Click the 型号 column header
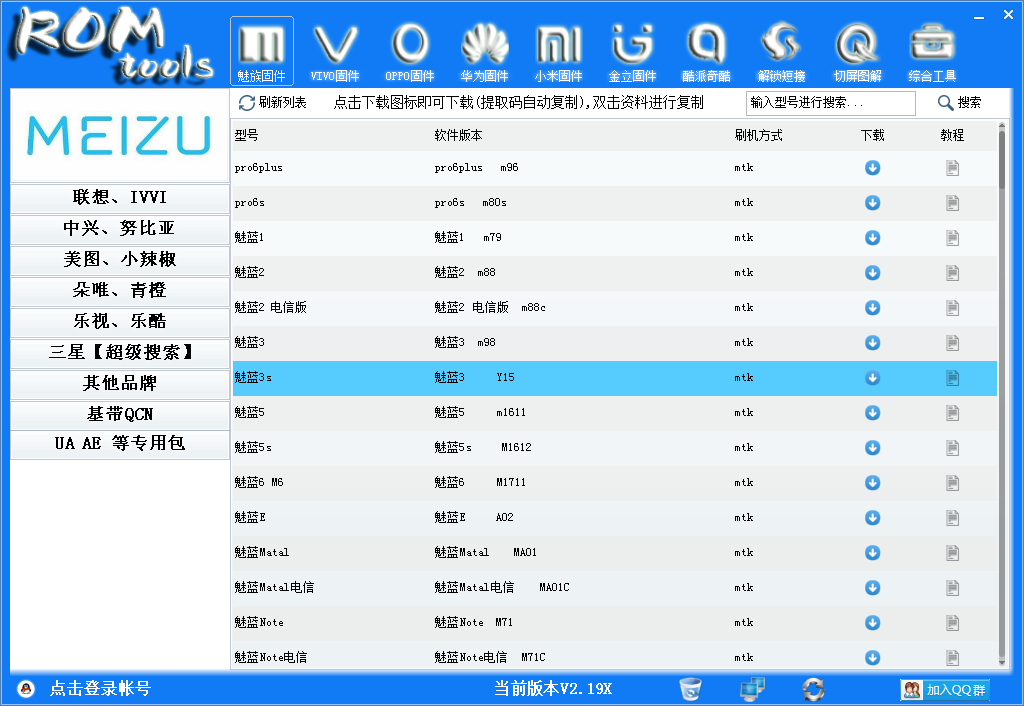The height and width of the screenshot is (706, 1024). [246, 135]
